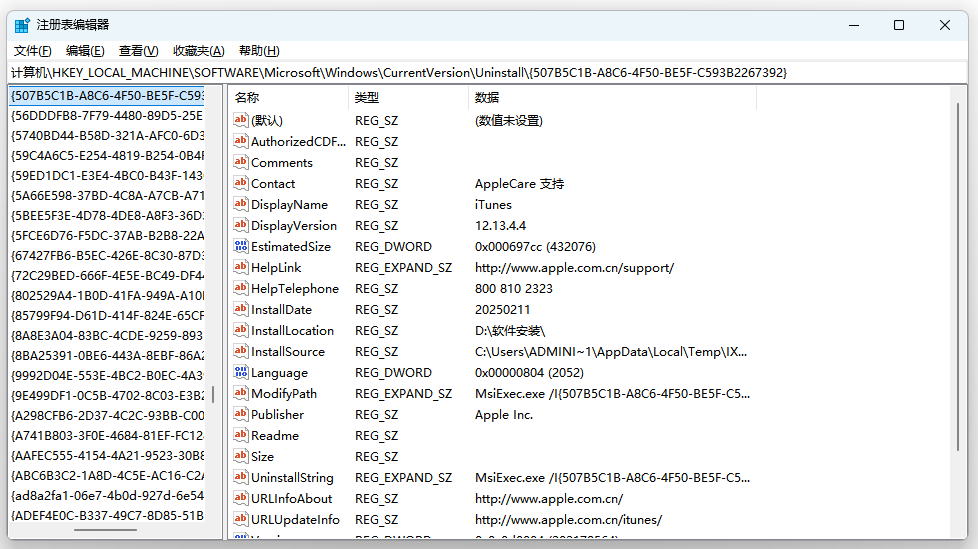Select the string icon of (默认) value
This screenshot has height=549, width=978.
(x=241, y=120)
